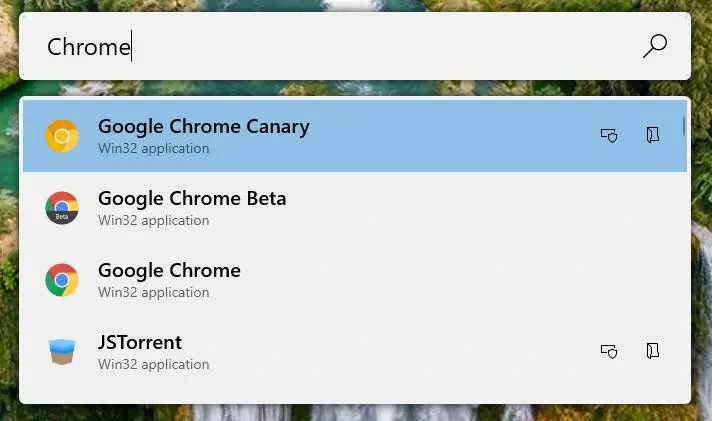This screenshot has height=421, width=712.
Task: Click the results list scrollbar thumb
Action: click(x=684, y=125)
